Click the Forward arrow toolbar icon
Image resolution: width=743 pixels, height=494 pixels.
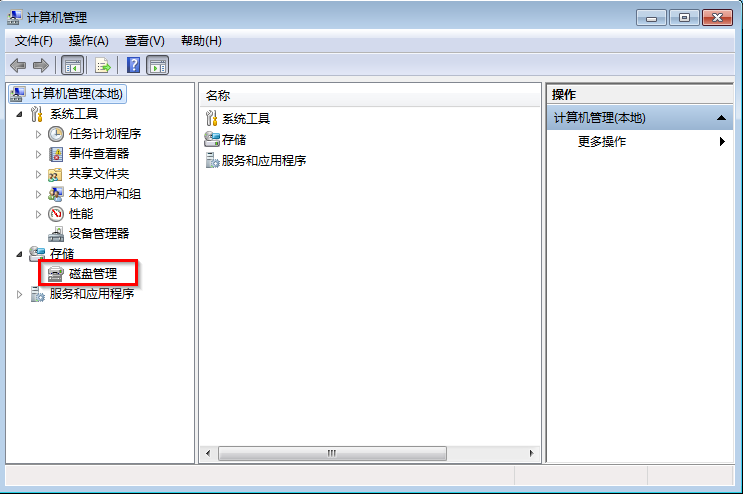(41, 65)
